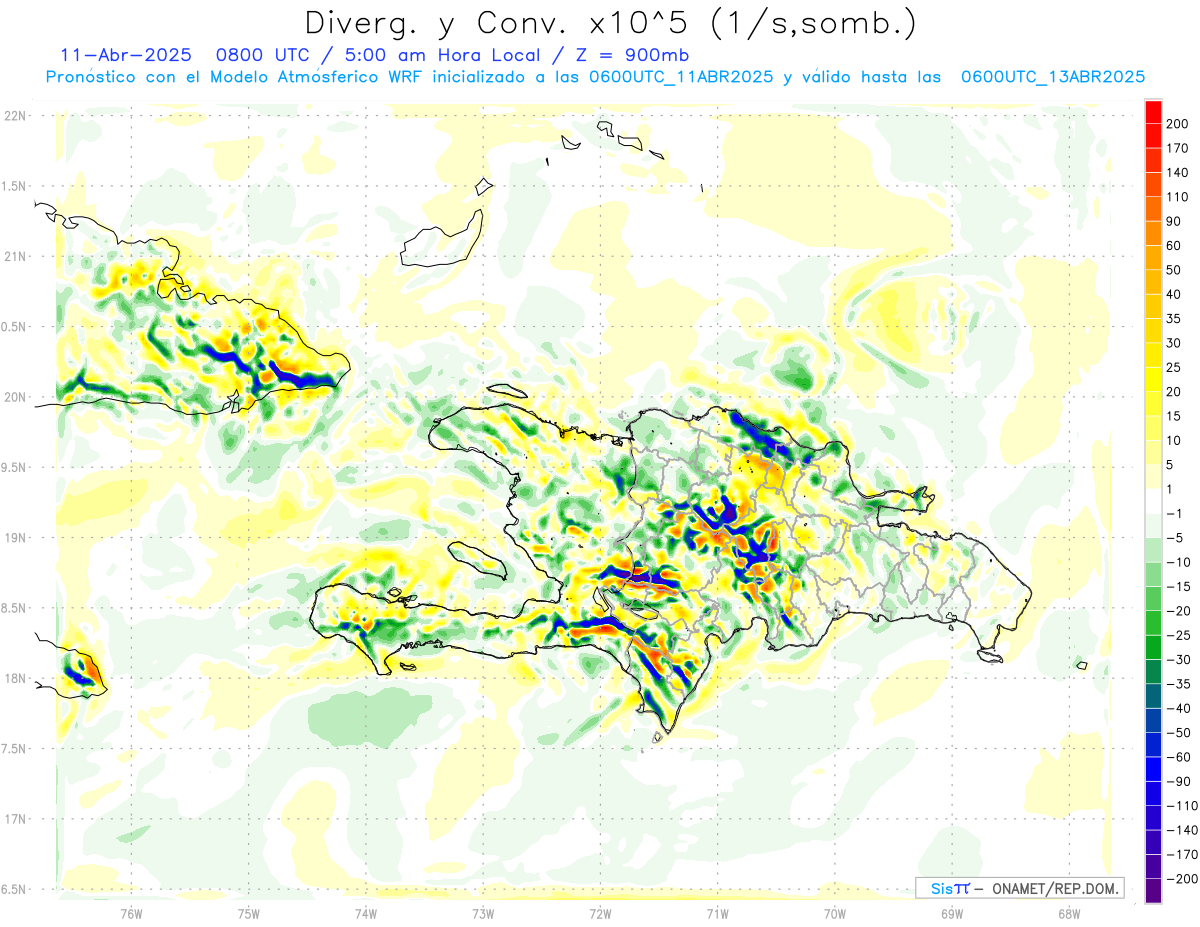Click the '71W' longitude label
The height and width of the screenshot is (927, 1200).
(x=717, y=914)
